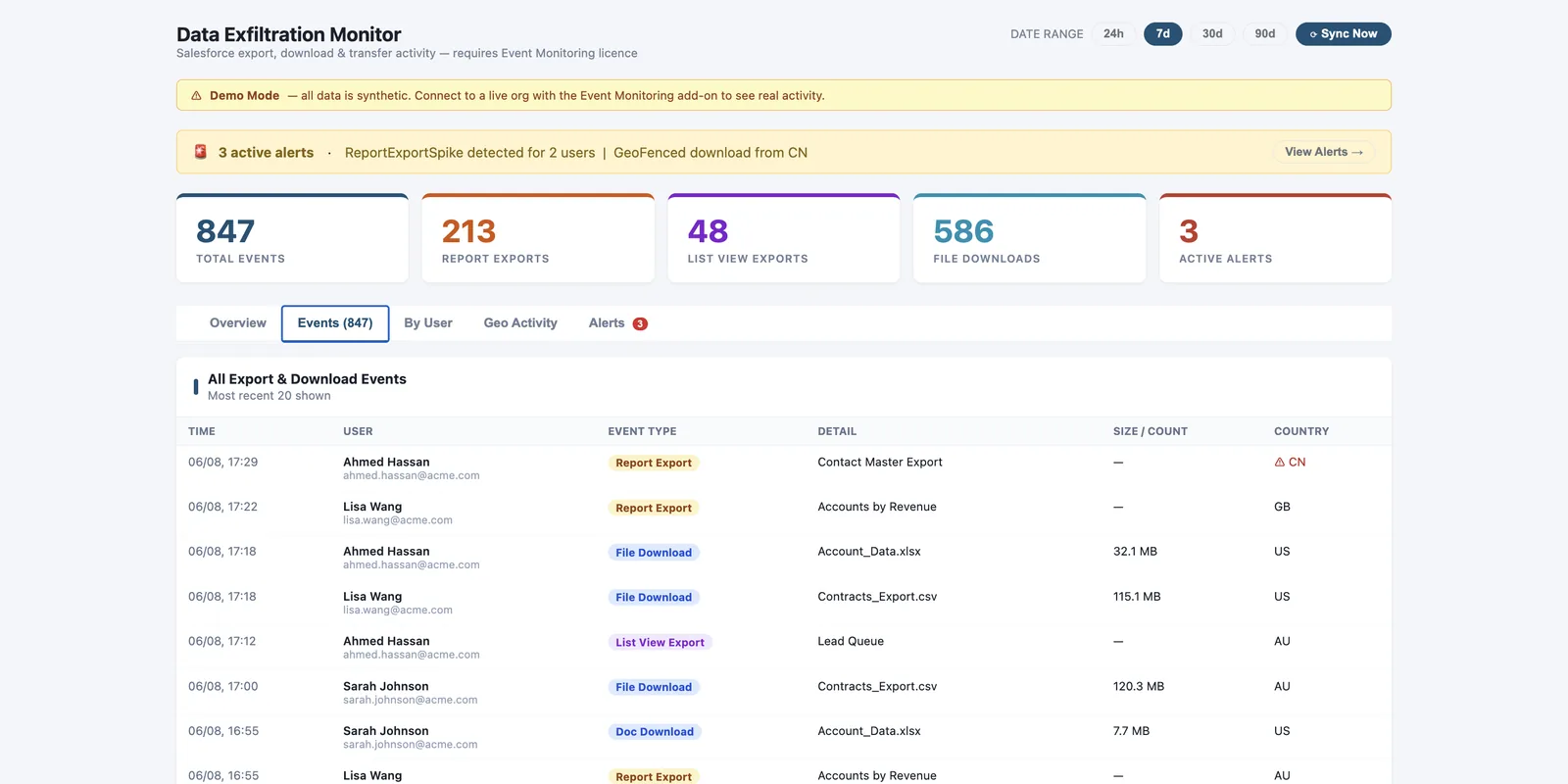Viewport: 1568px width, 784px height.
Task: Click the Report Export tag for Contact Master Export
Action: click(x=654, y=463)
